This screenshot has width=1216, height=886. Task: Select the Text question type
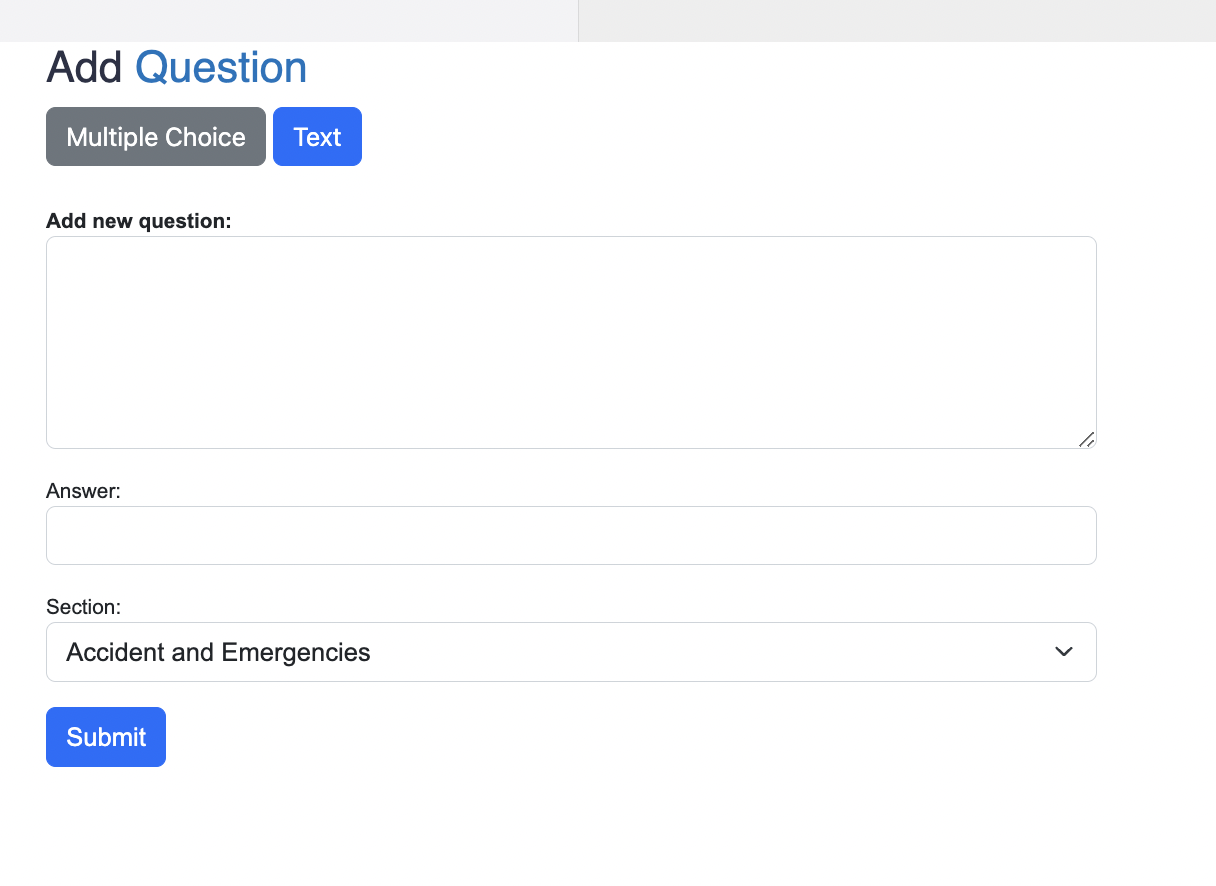317,137
